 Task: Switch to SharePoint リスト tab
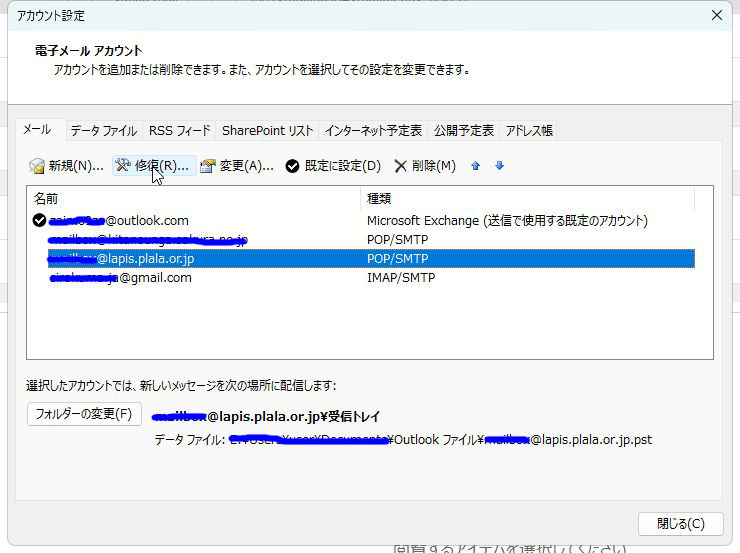pyautogui.click(x=267, y=131)
